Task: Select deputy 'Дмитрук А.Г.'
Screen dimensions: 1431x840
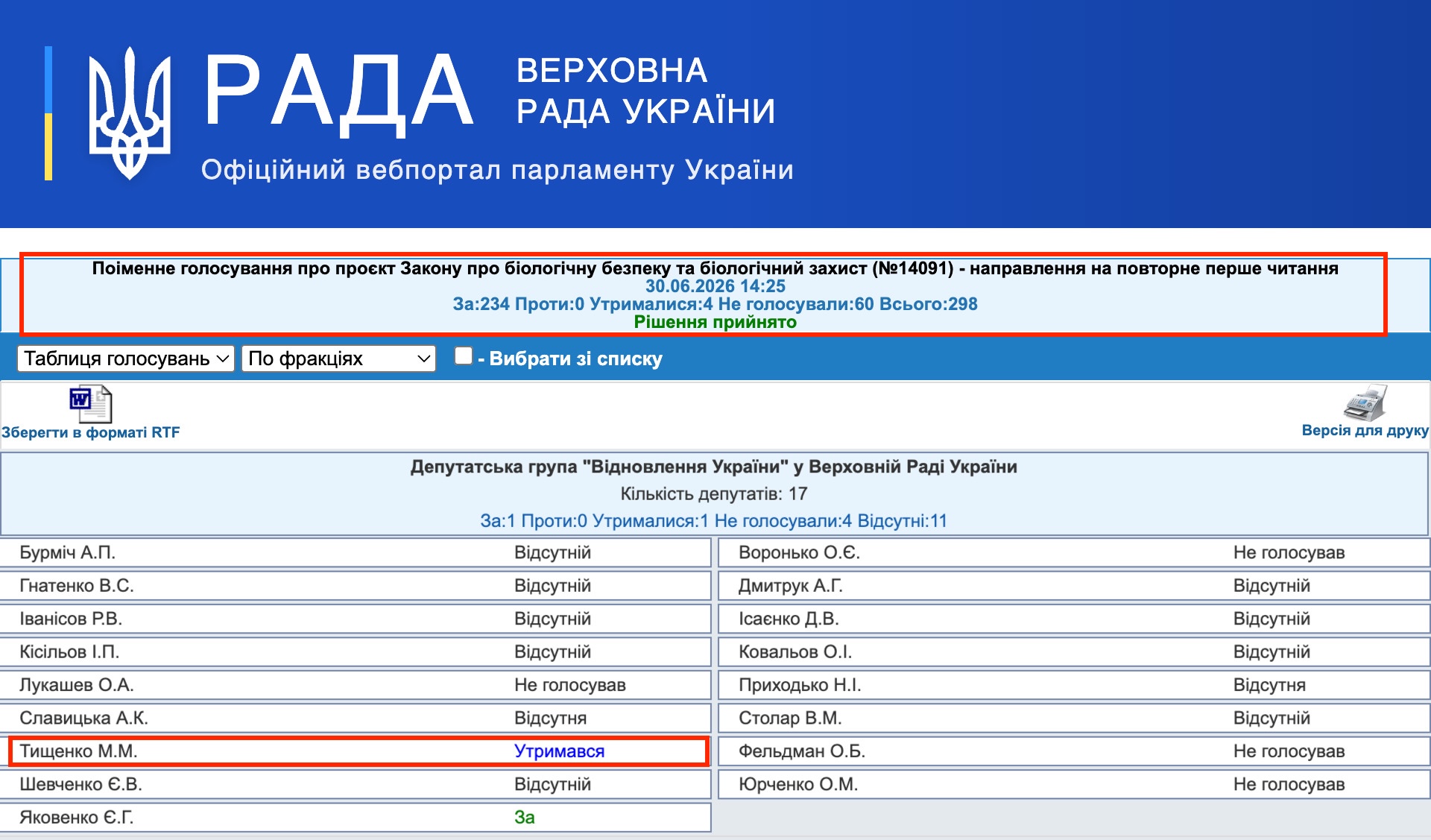Action: tap(791, 585)
